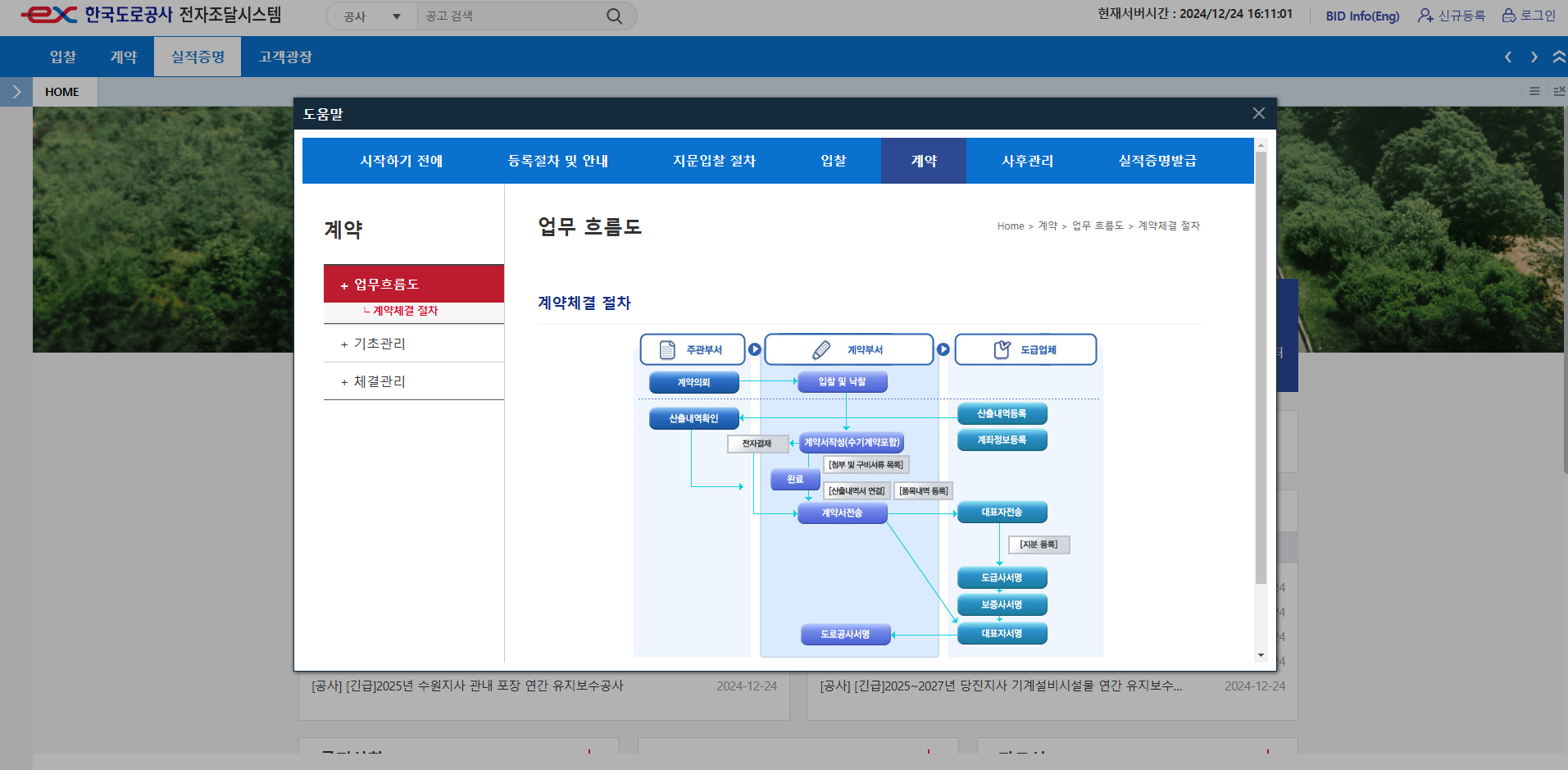Click the Home breadcrumb link in the dialog

[x=1010, y=226]
